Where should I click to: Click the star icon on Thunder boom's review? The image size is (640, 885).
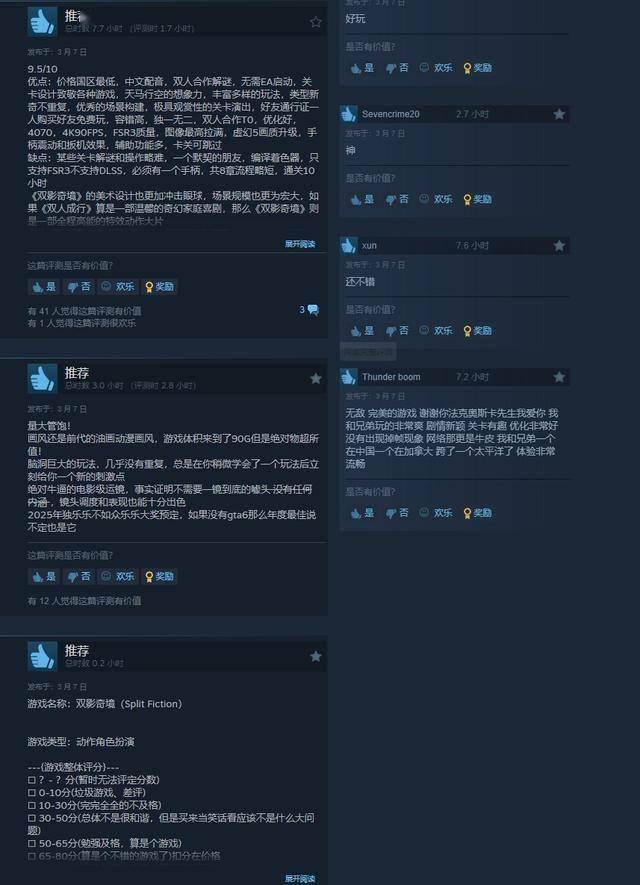[559, 376]
